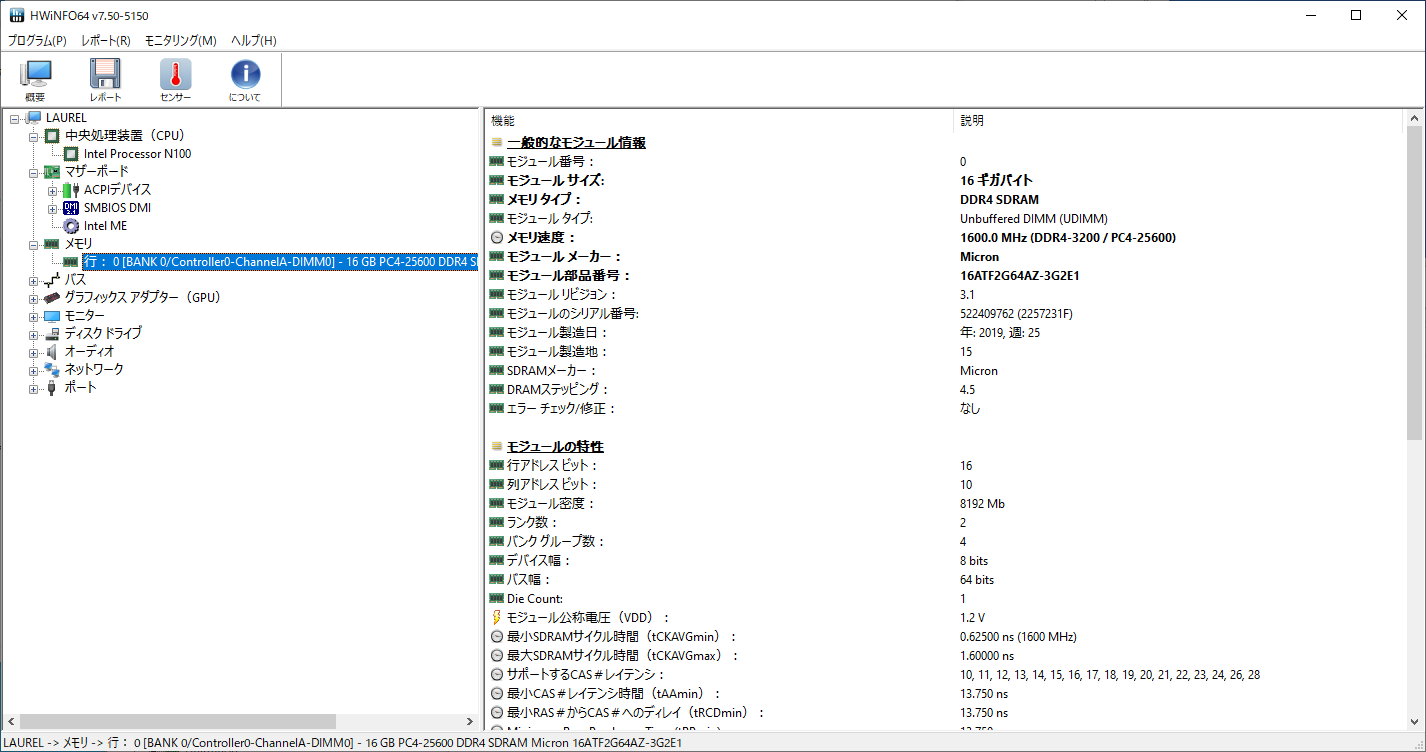This screenshot has height=752, width=1426.
Task: Click the tree horizontal scrollbar left arrow
Action: [10, 721]
